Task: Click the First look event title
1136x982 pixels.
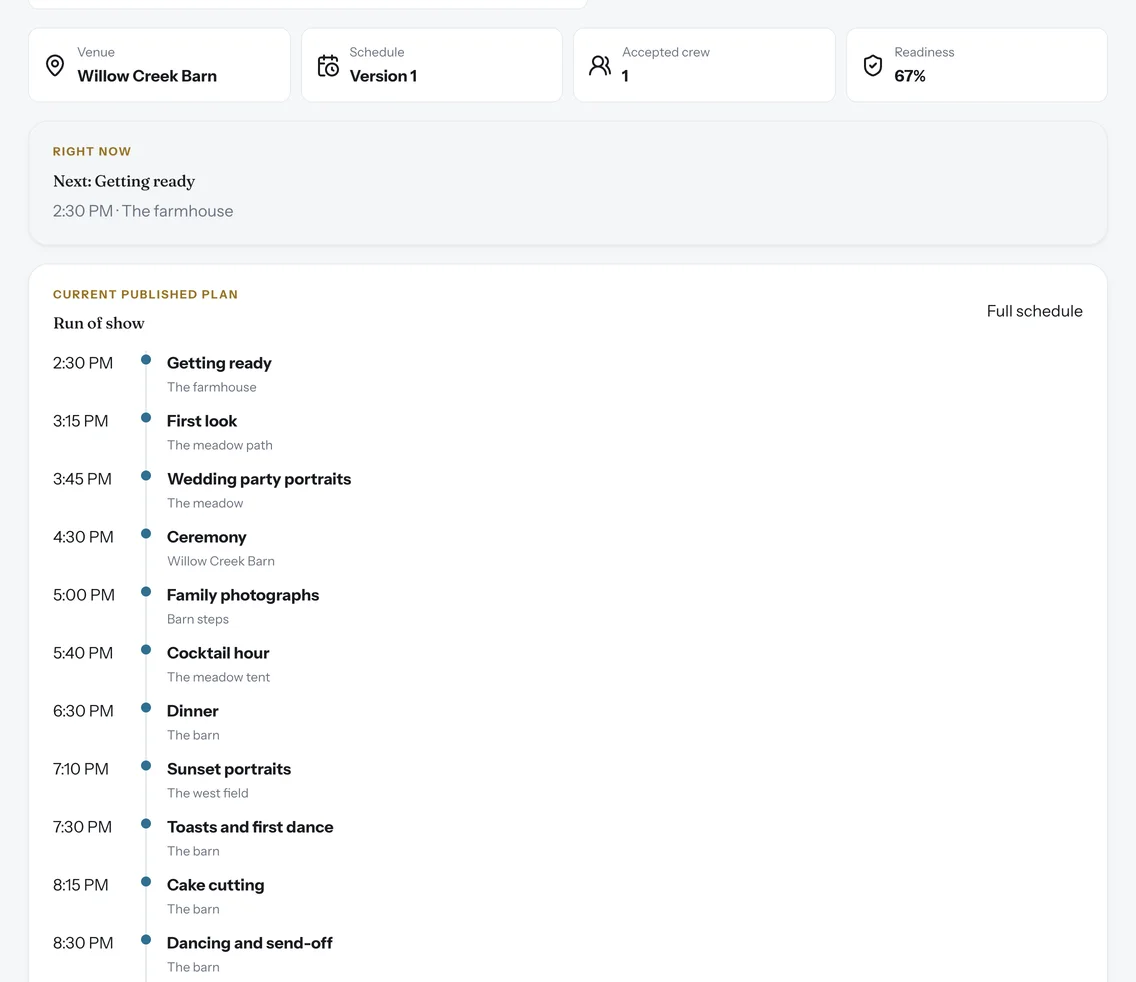Action: [201, 421]
